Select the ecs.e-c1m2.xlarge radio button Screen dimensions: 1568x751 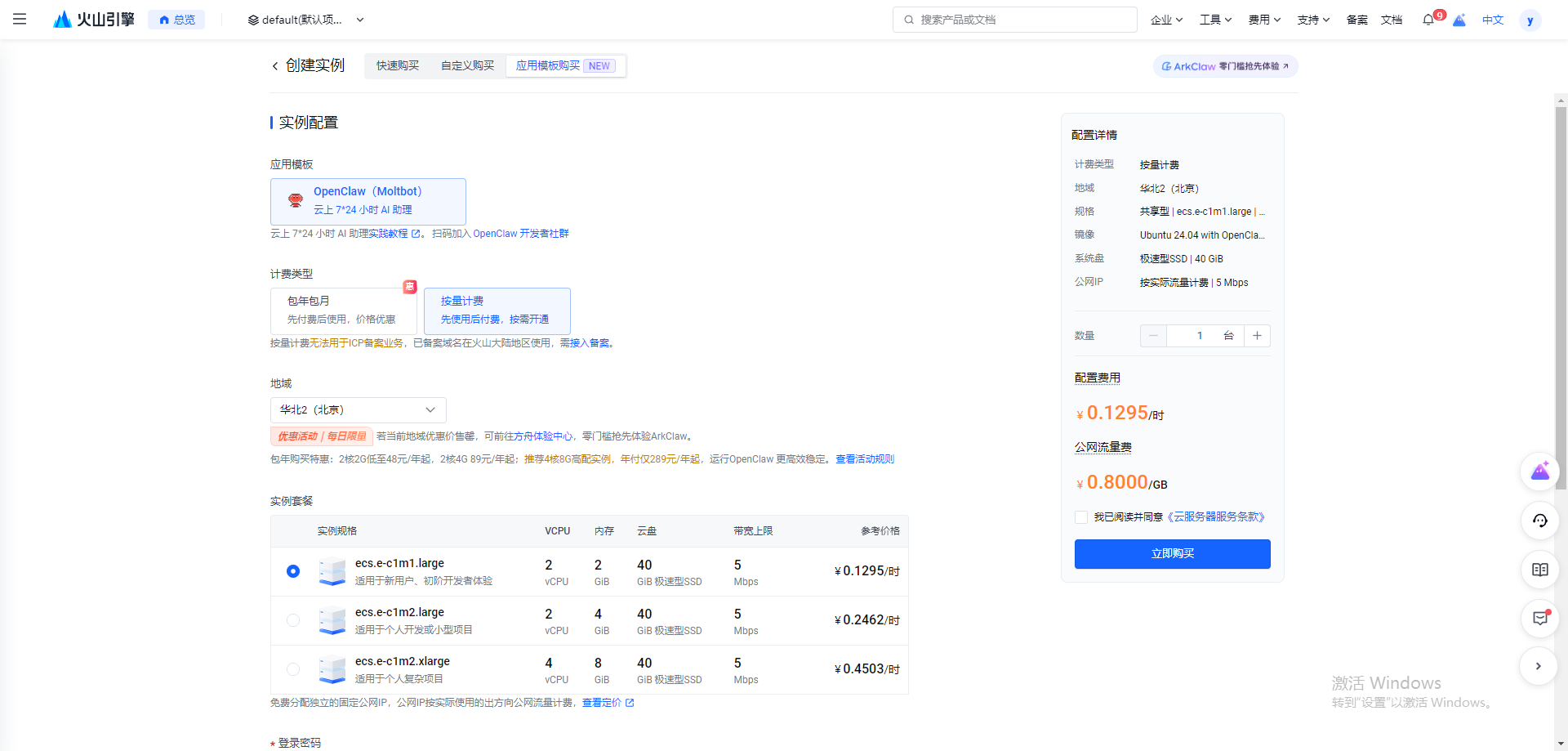(293, 669)
